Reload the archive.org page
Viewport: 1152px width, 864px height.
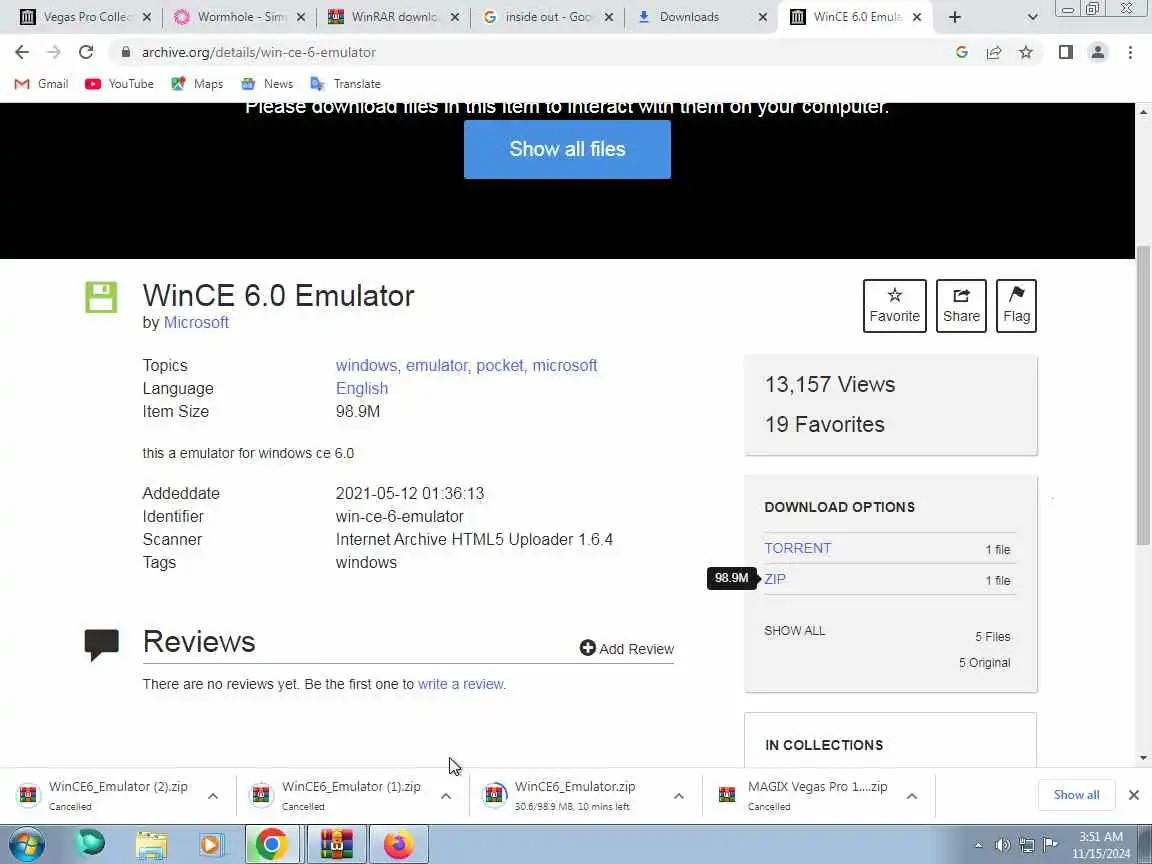(x=86, y=52)
